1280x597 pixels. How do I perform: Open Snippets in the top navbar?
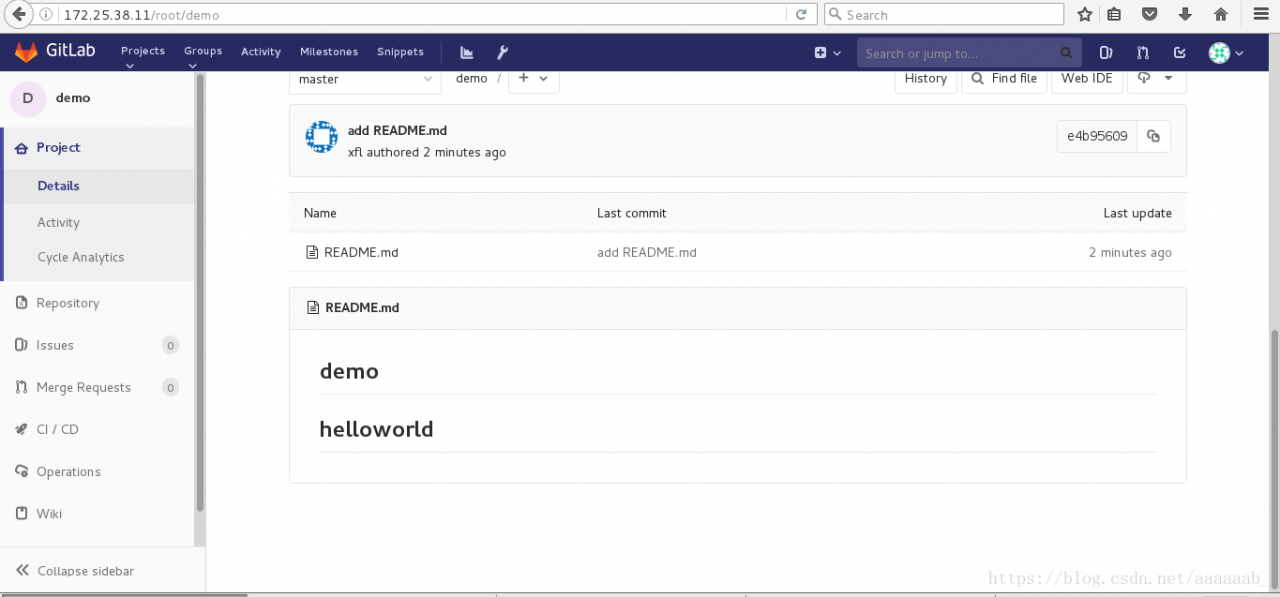pos(400,52)
